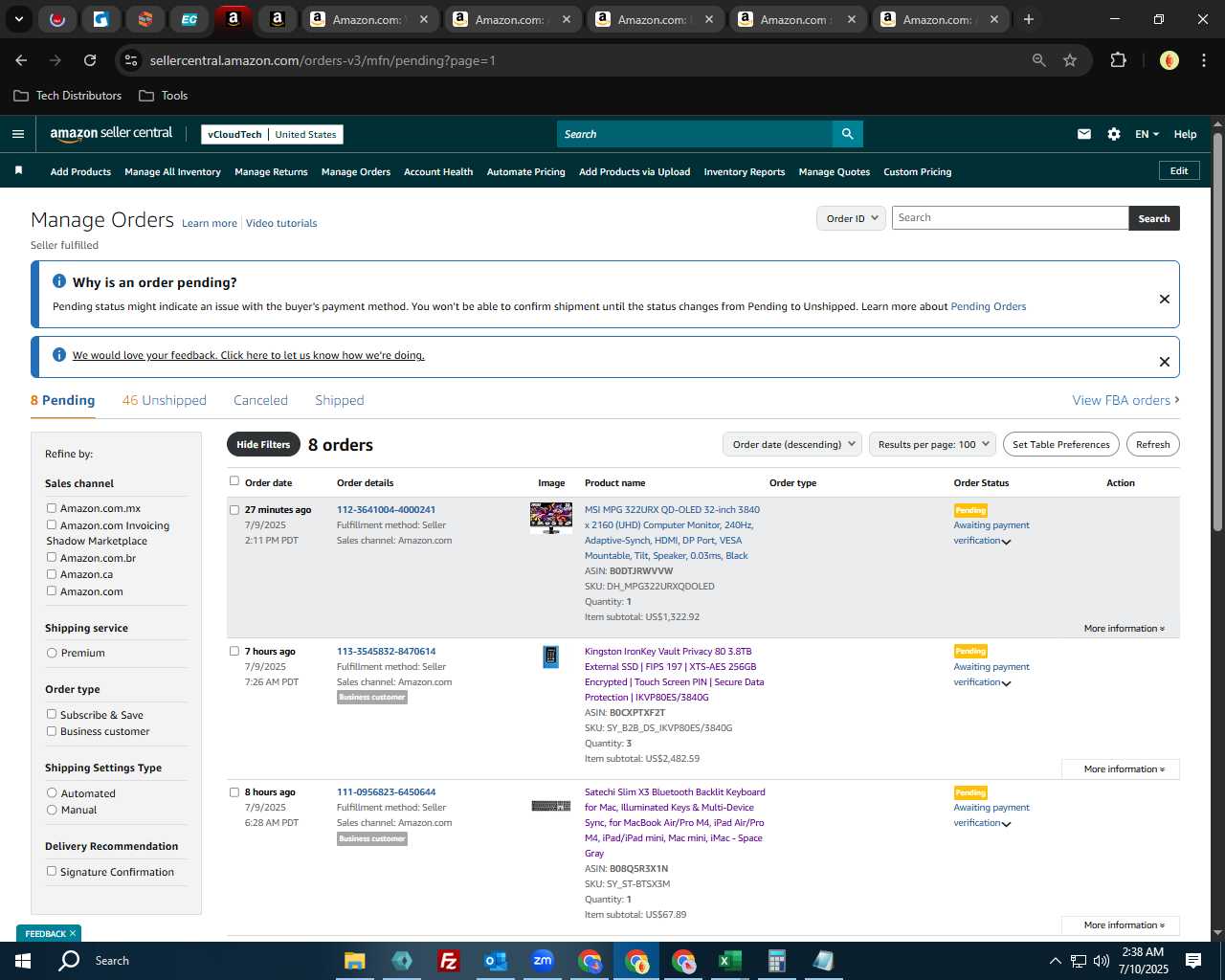
Task: Expand awaiting payment status for Satechi order
Action: 1006,824
